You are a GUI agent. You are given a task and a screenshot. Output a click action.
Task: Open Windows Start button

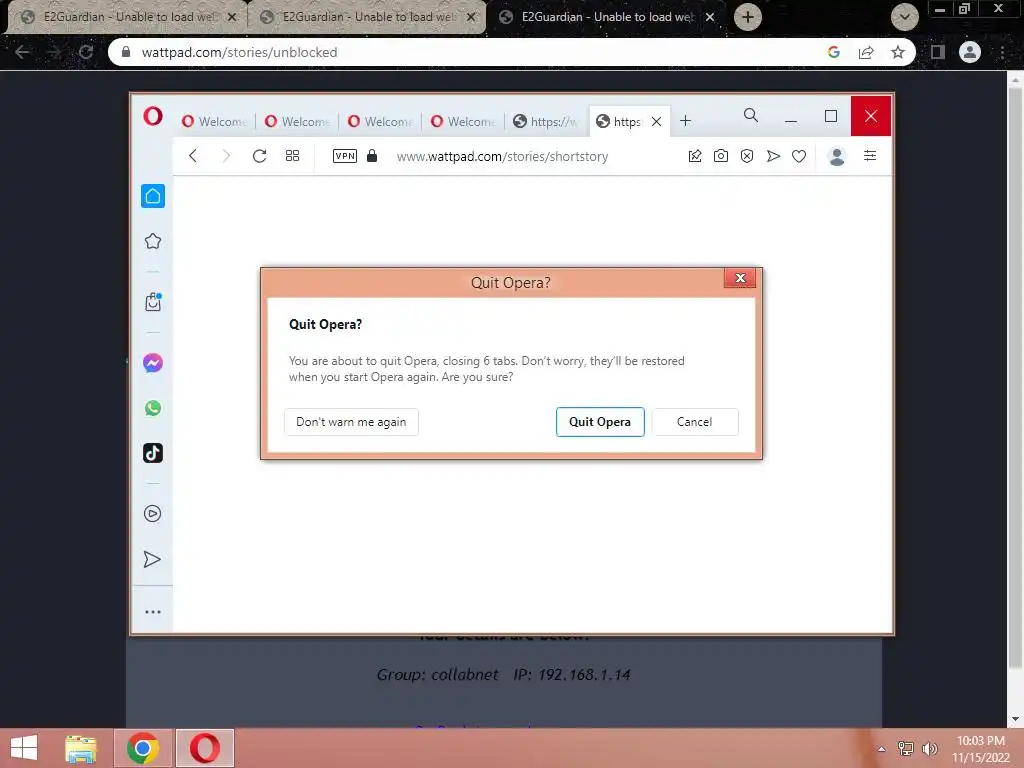(24, 748)
